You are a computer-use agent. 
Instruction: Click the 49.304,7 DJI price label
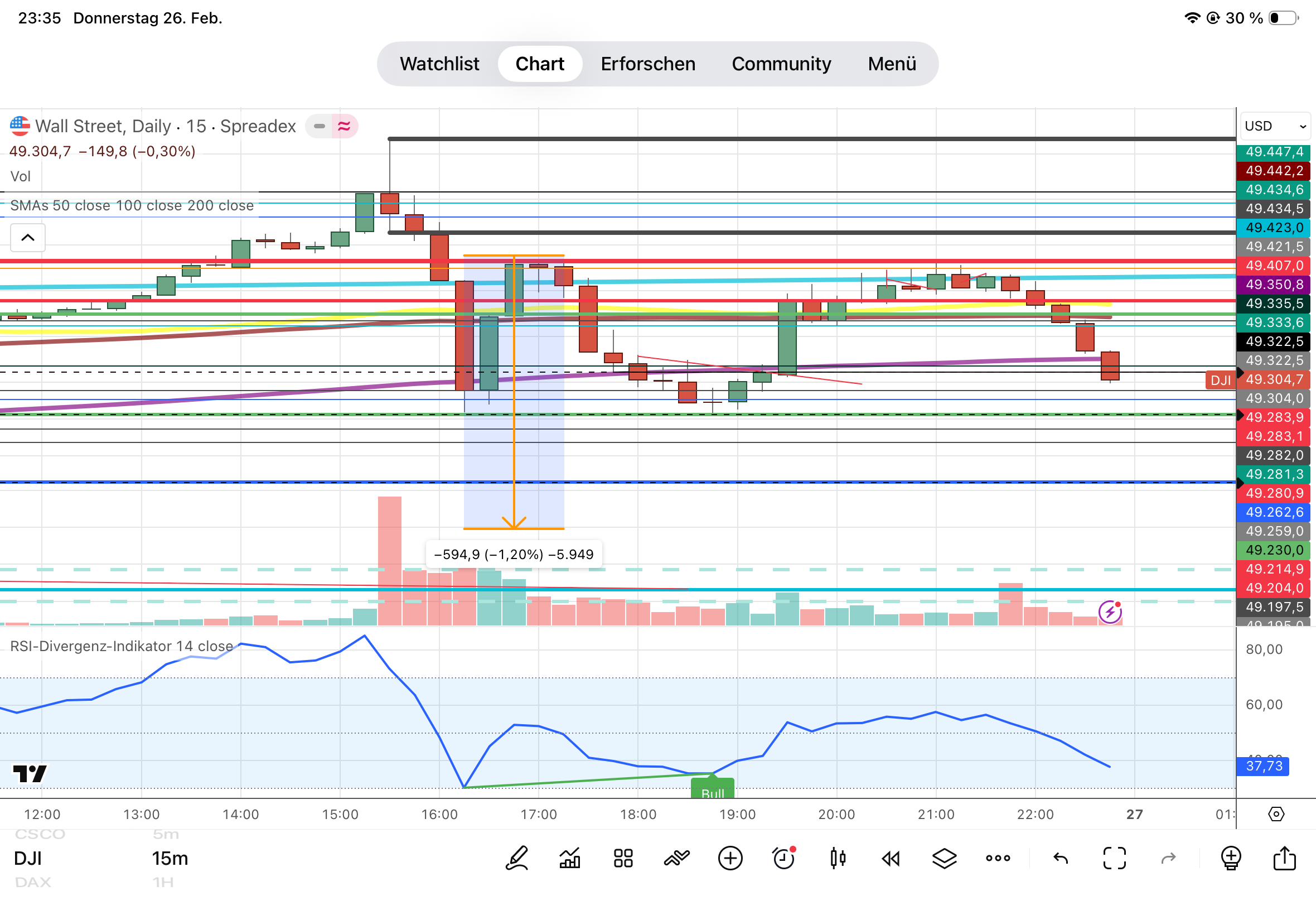1274,379
